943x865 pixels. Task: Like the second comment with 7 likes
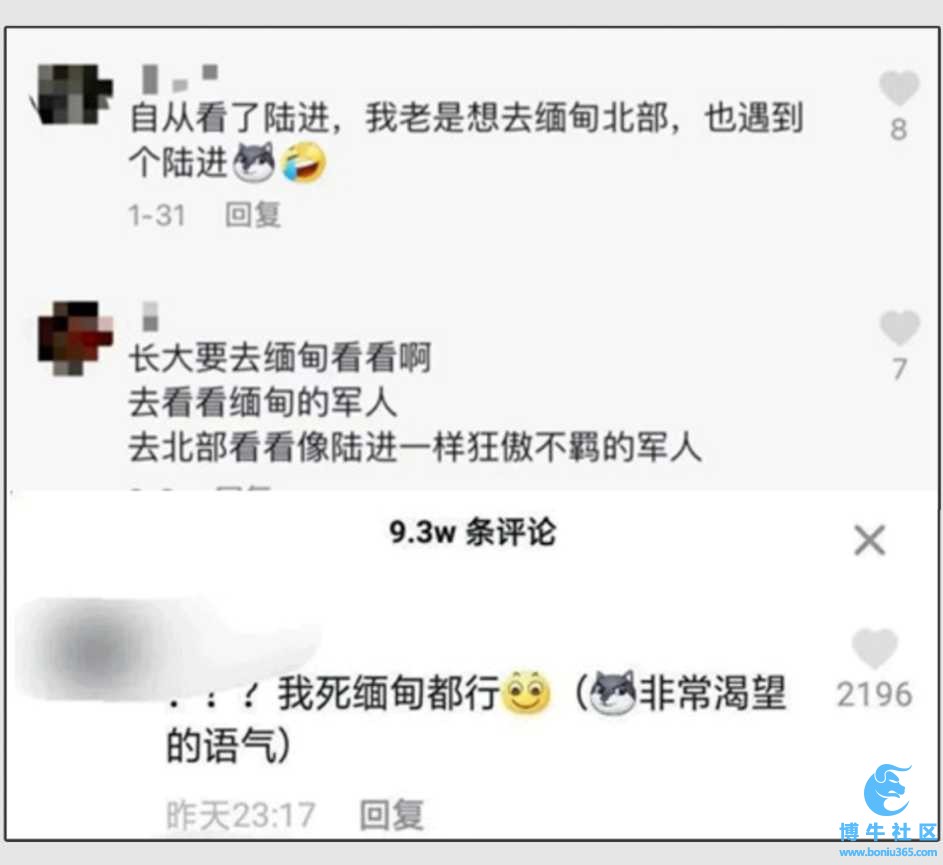click(x=899, y=328)
